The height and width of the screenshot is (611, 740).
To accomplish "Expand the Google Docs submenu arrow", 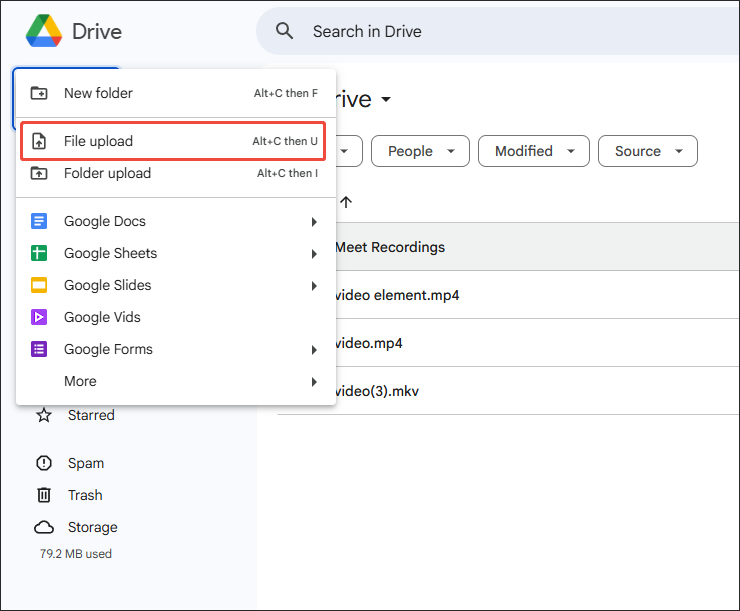I will coord(314,222).
